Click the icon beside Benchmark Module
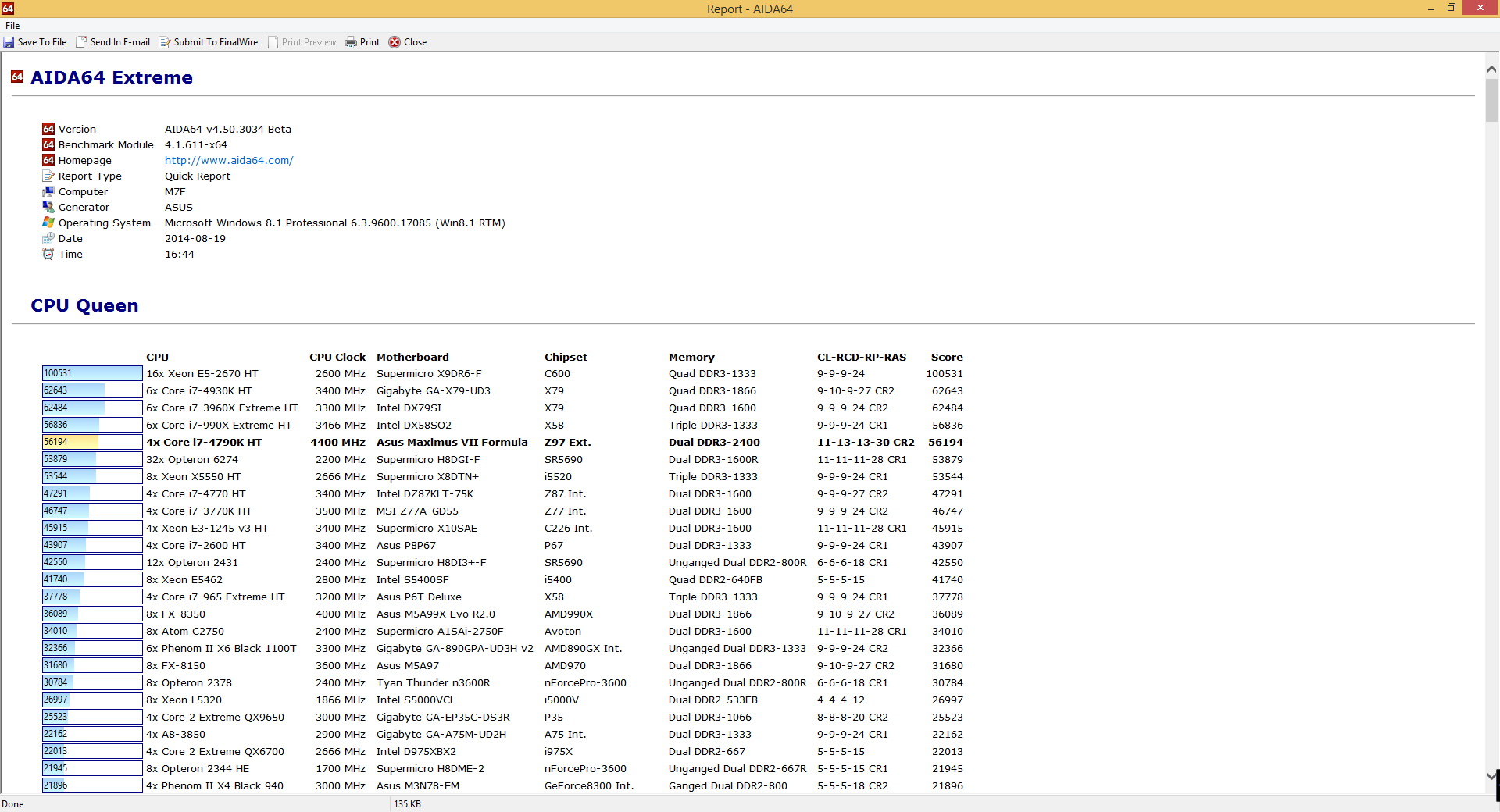The height and width of the screenshot is (812, 1500). click(x=48, y=144)
